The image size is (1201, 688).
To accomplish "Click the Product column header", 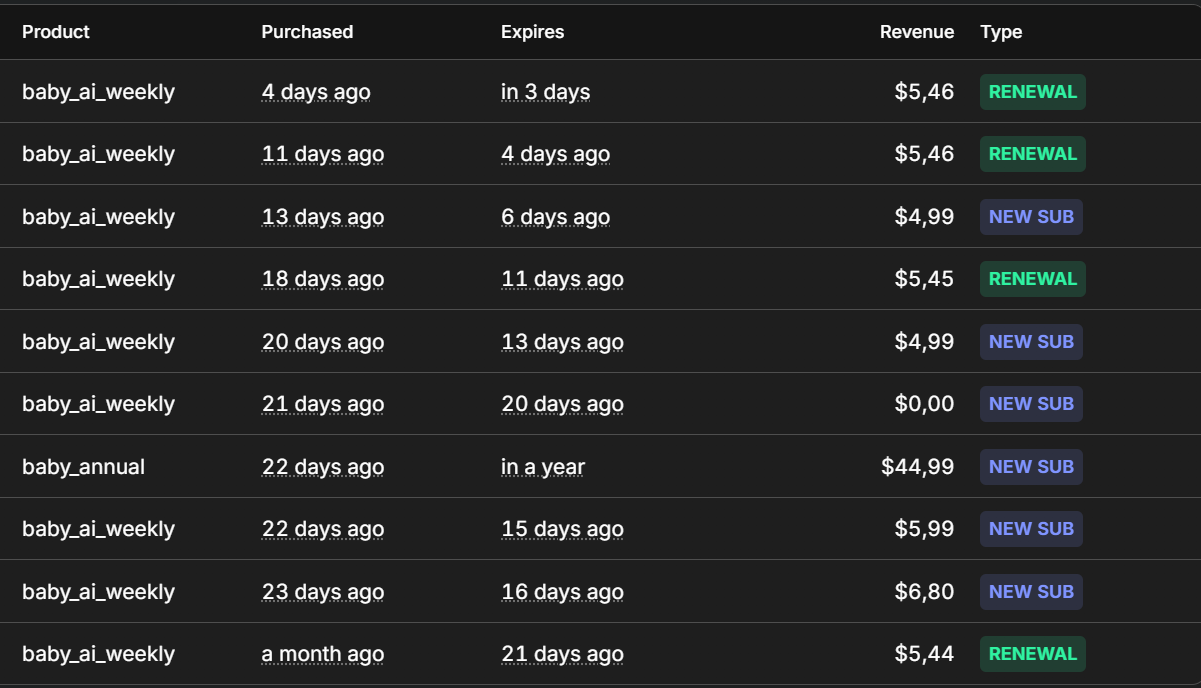I will [x=56, y=32].
